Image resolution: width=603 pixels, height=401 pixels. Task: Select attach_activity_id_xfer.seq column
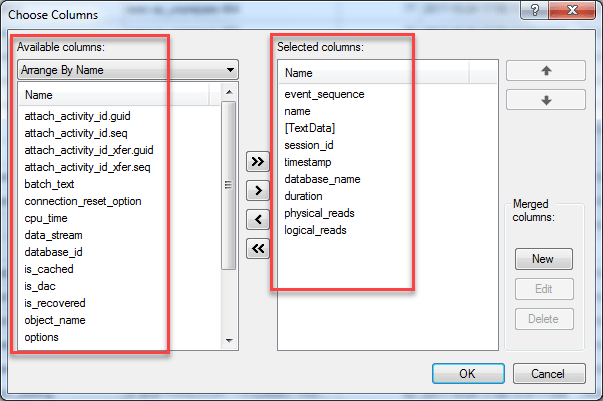[x=87, y=167]
